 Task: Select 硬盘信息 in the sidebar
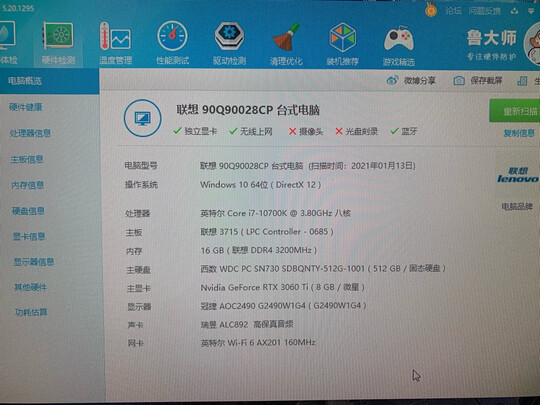point(28,211)
